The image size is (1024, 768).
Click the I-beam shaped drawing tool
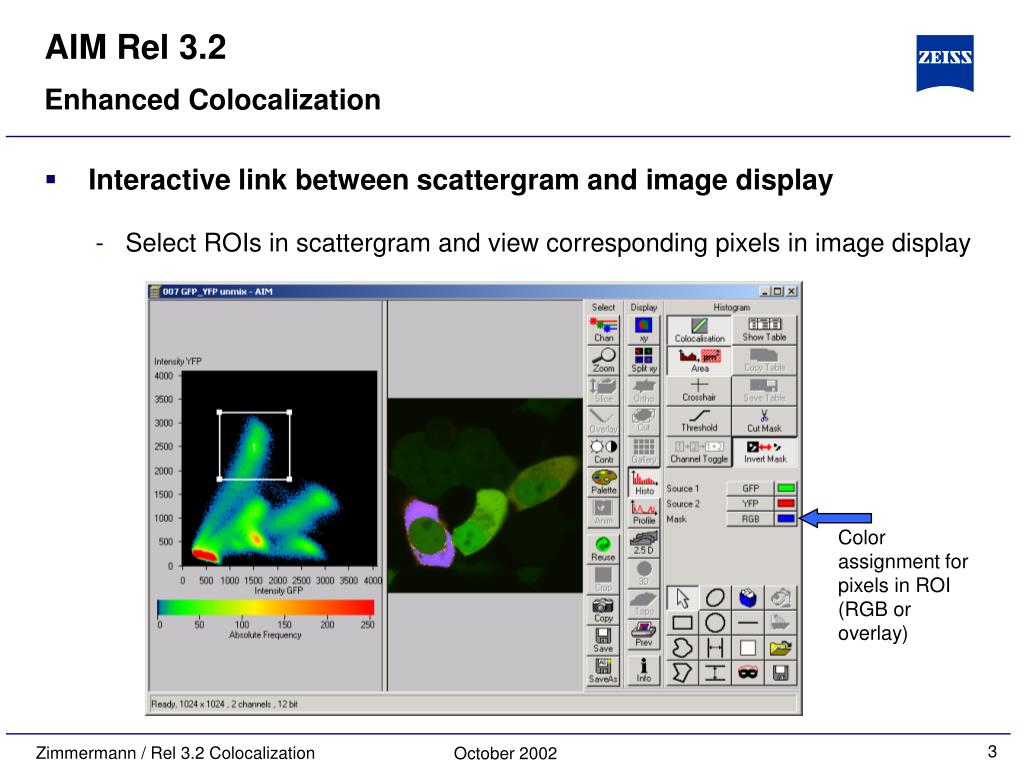715,672
